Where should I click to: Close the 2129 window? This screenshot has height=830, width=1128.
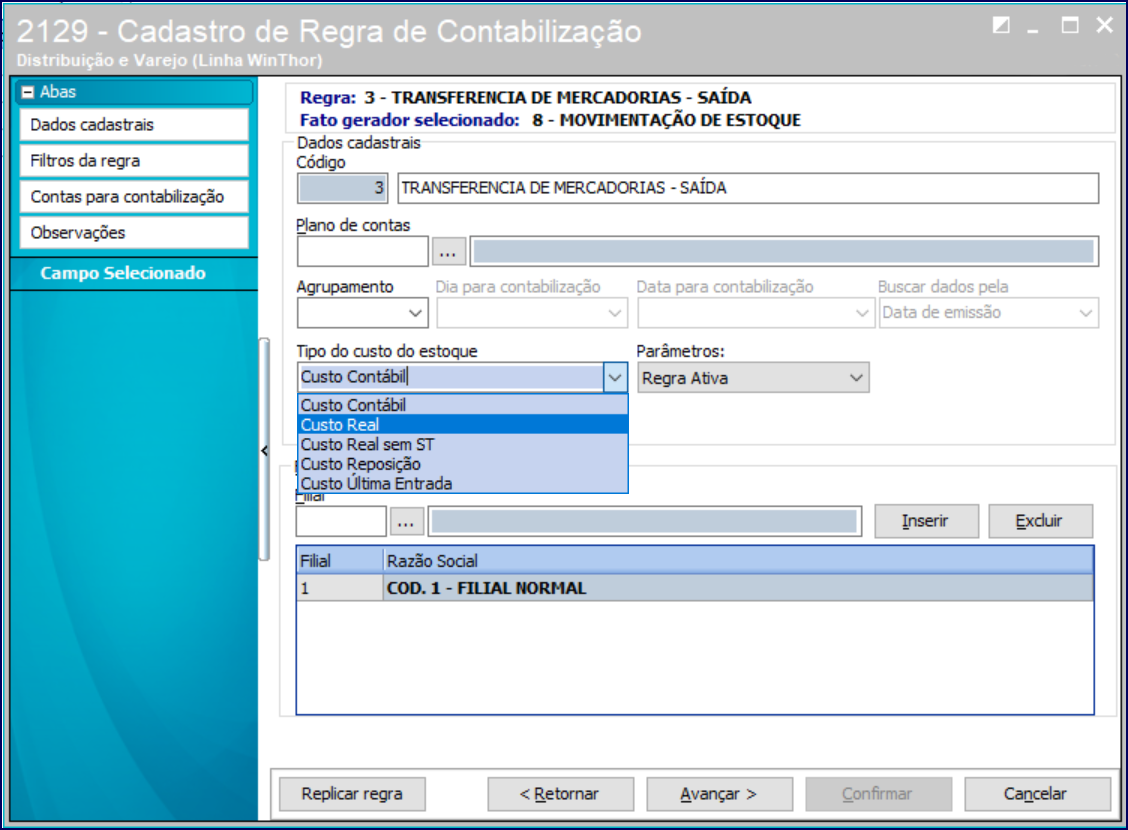pyautogui.click(x=1104, y=25)
